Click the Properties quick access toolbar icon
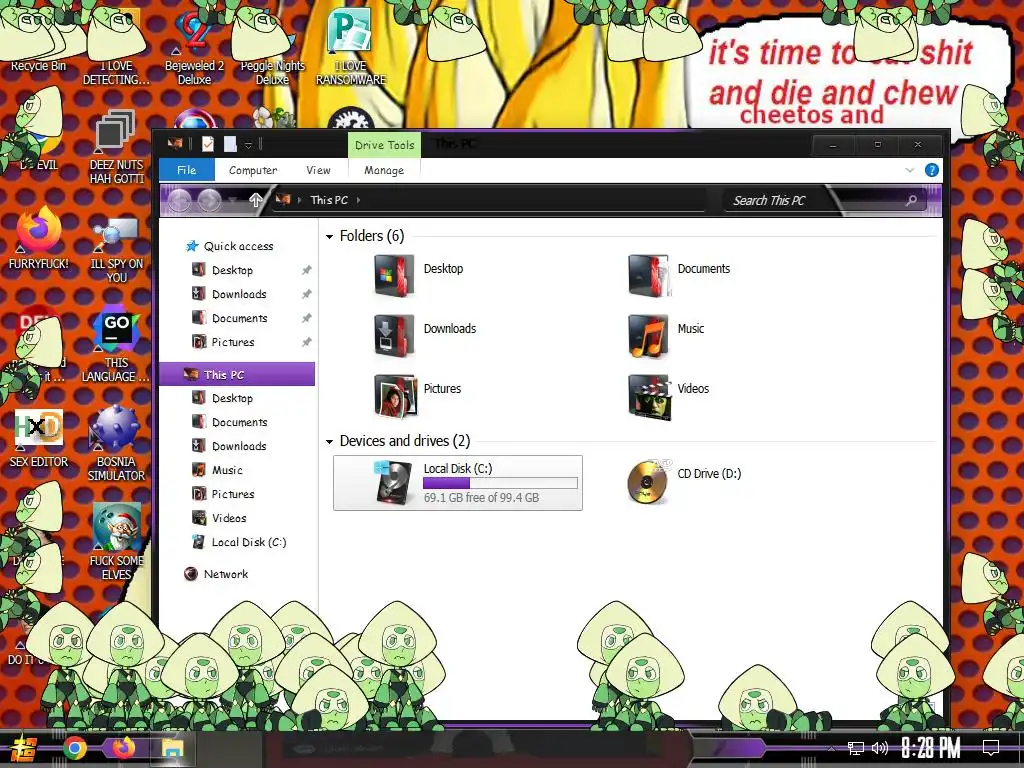 click(208, 144)
